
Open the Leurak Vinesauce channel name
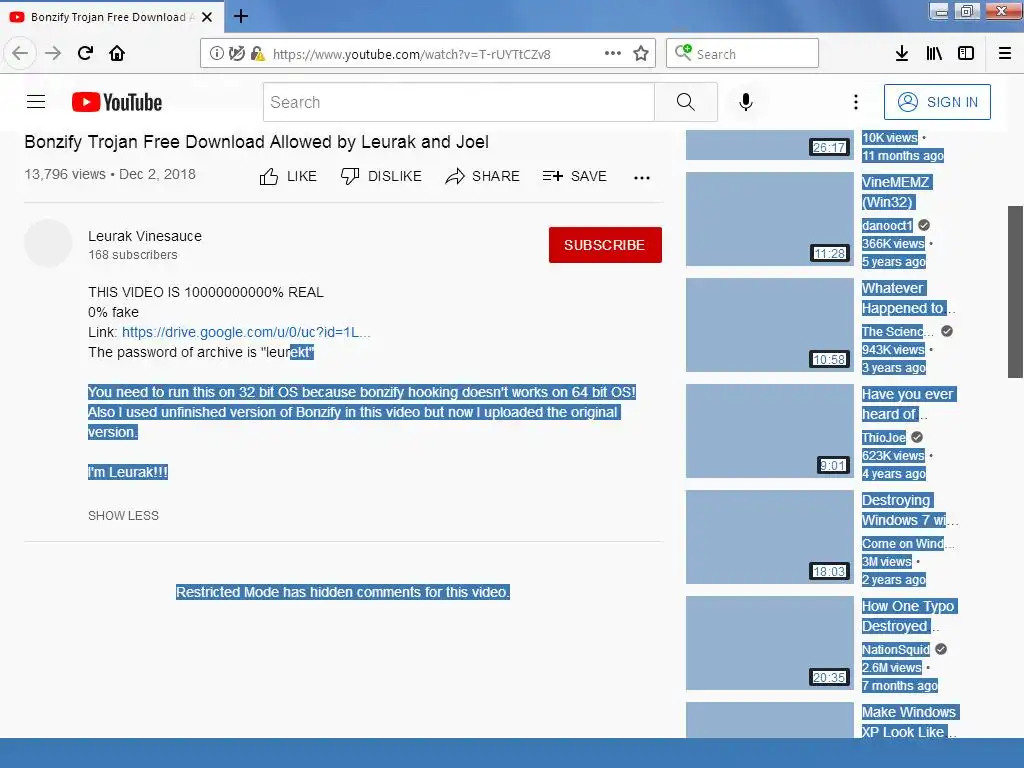click(145, 236)
